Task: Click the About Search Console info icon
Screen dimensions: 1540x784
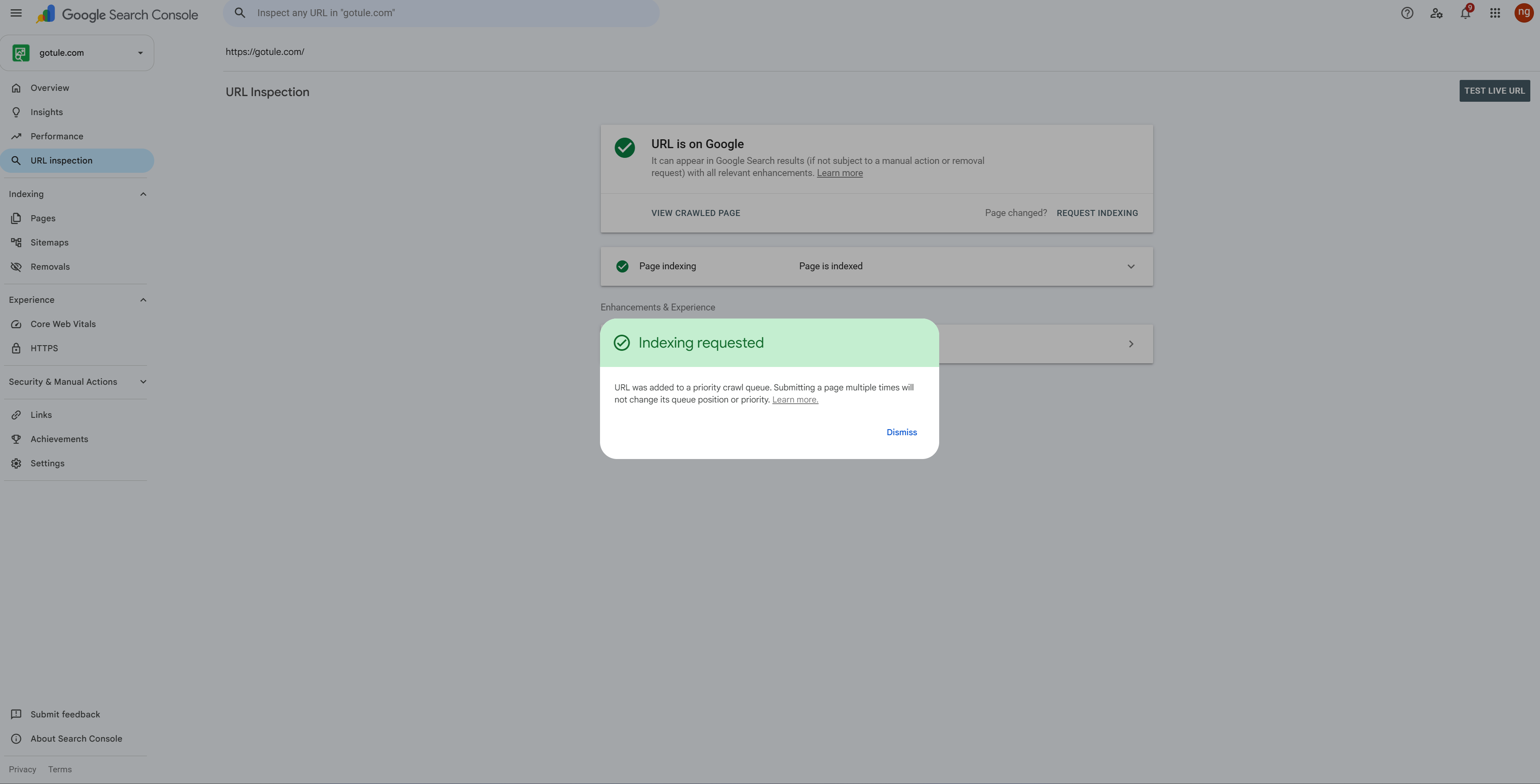Action: pyautogui.click(x=16, y=739)
